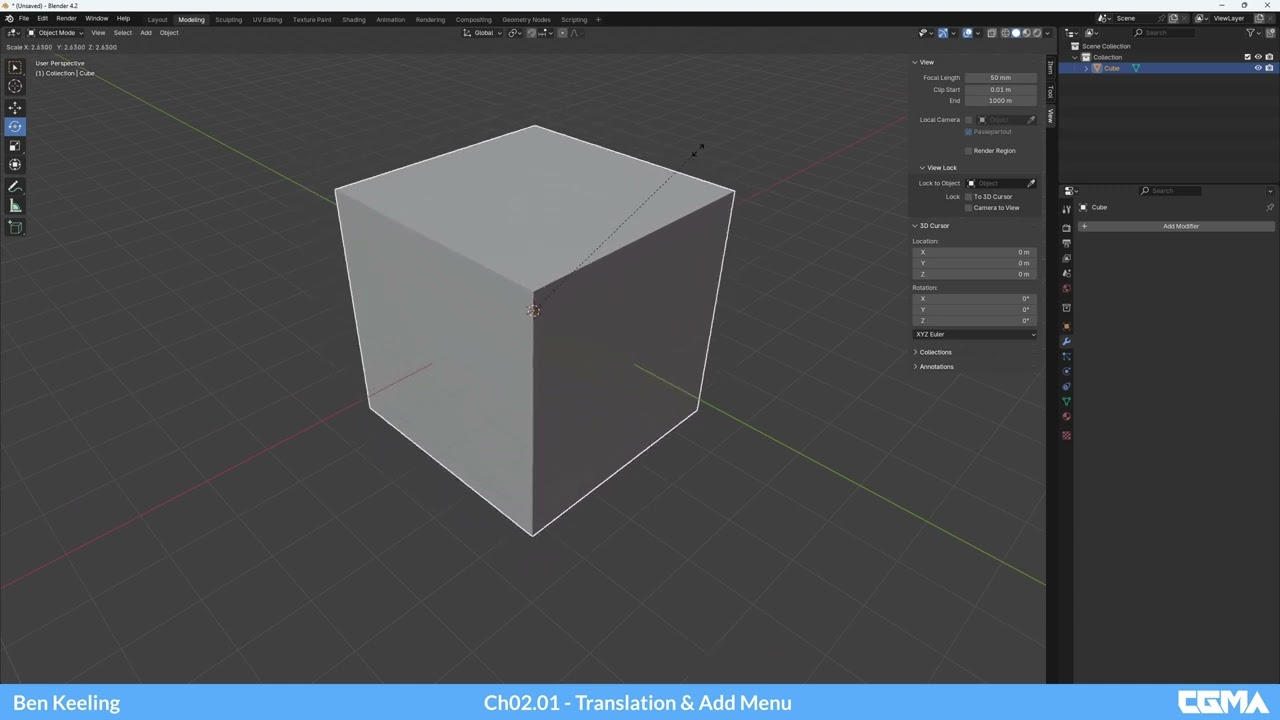Select Solid viewport shading mode

(1016, 33)
